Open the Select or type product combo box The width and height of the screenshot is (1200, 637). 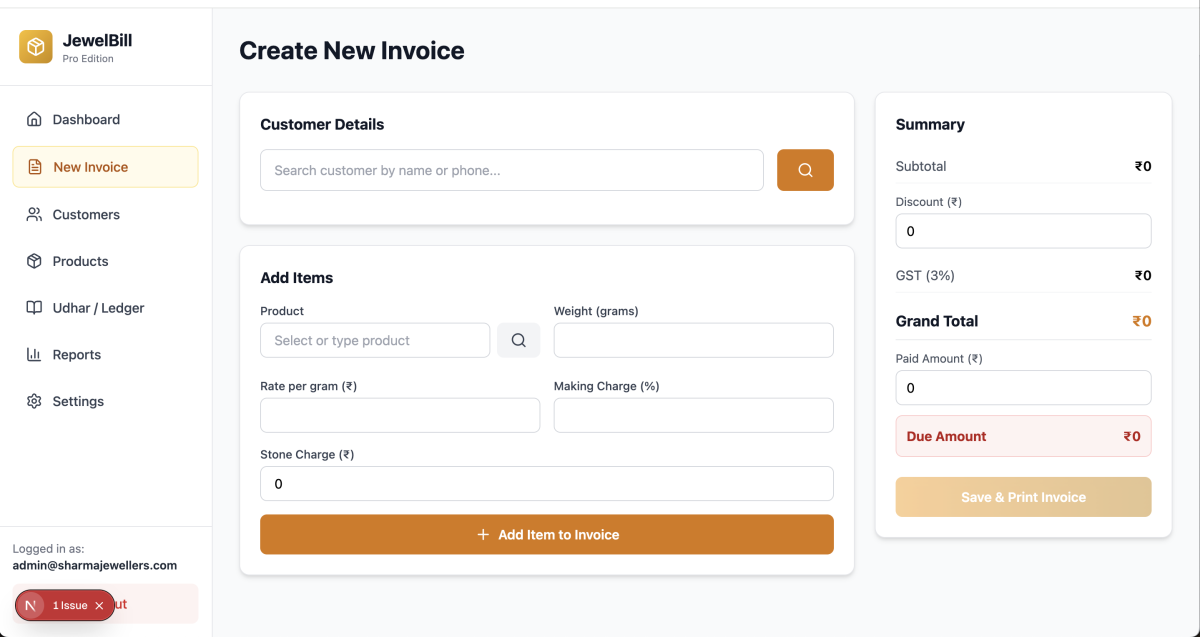pyautogui.click(x=375, y=341)
